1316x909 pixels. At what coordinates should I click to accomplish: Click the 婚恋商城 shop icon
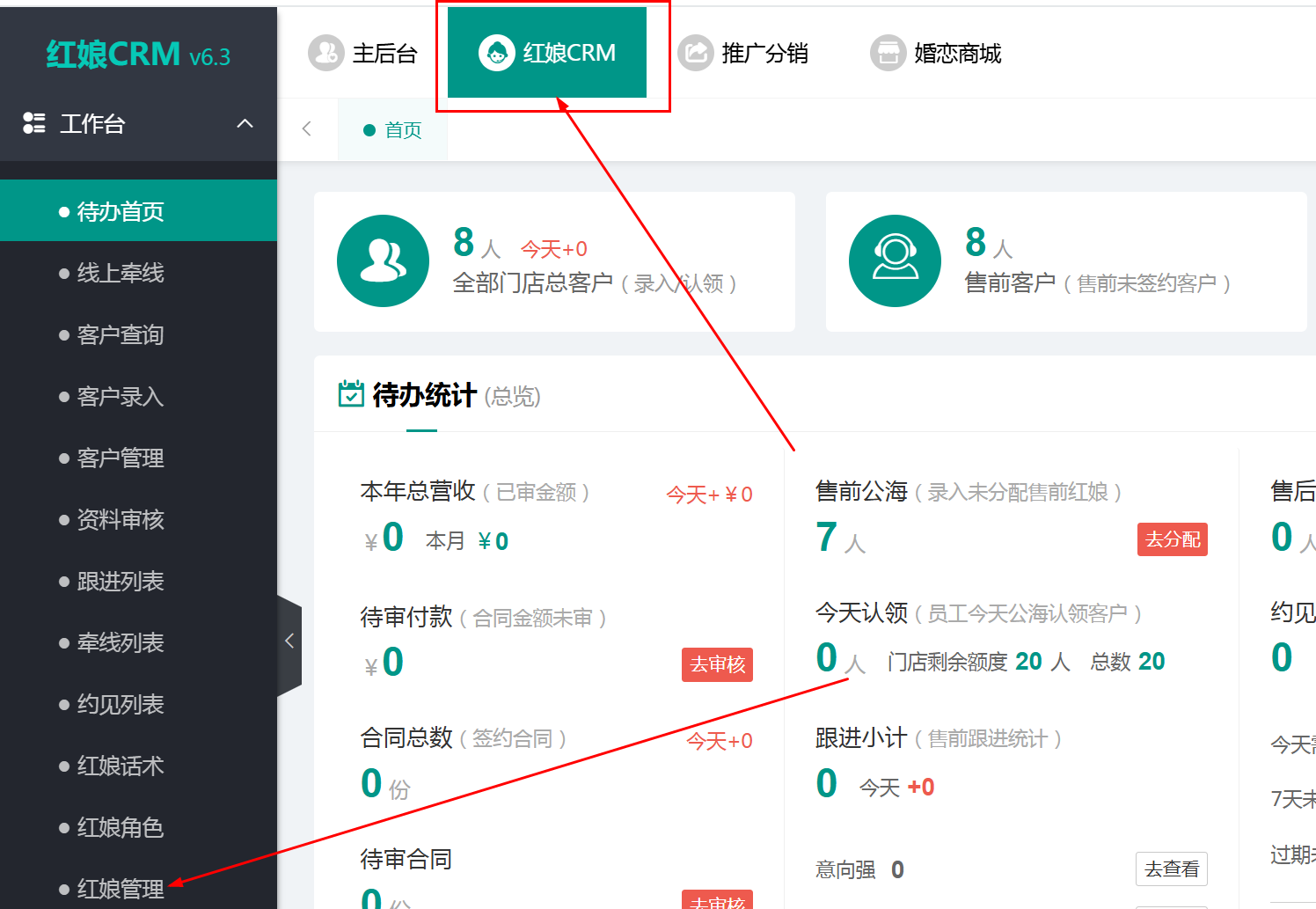[888, 53]
